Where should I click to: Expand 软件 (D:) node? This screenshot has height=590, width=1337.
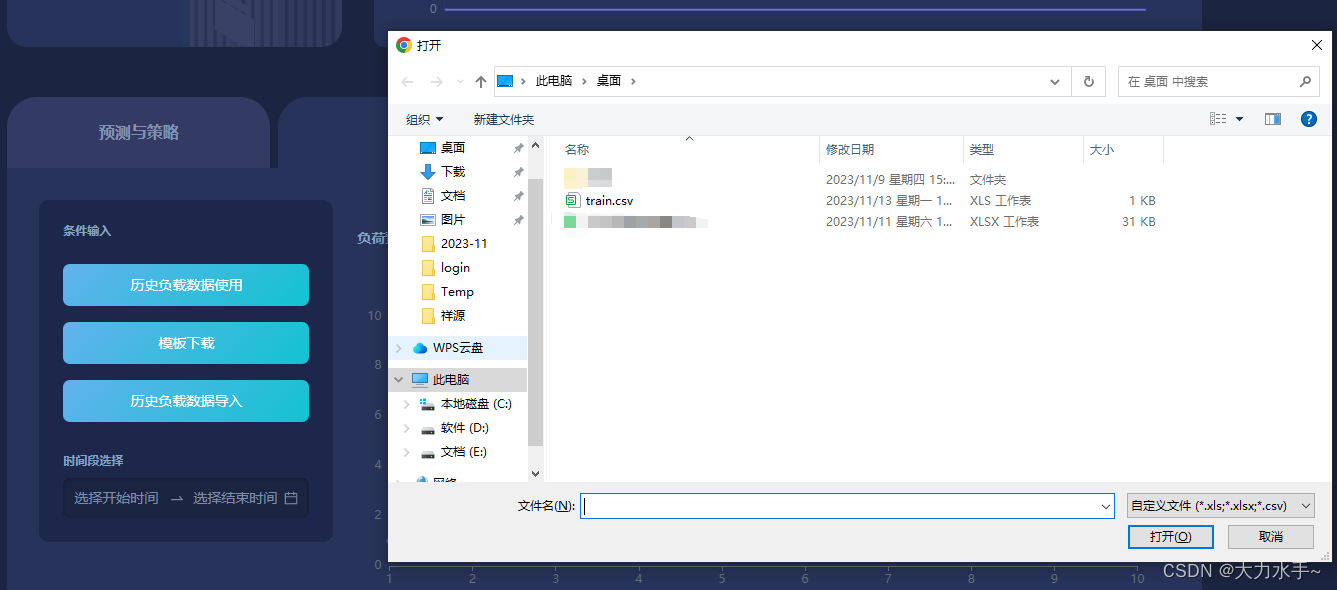(407, 428)
